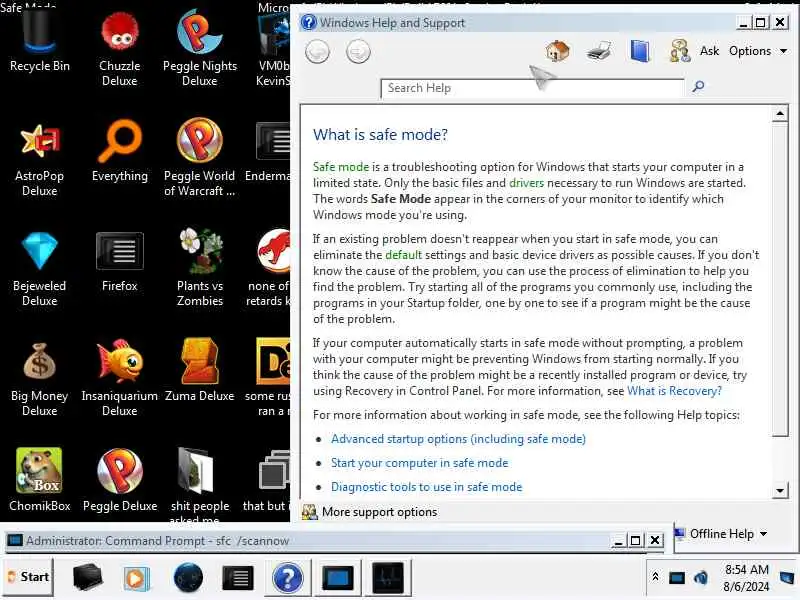Click the Show desktop tray icon
The height and width of the screenshot is (600, 800).
pyautogui.click(x=787, y=578)
